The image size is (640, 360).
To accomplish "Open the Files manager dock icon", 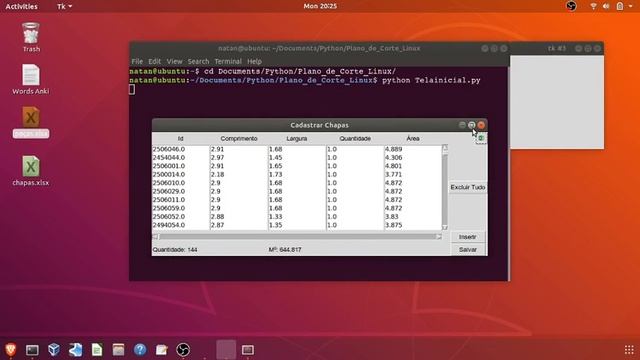I will click(118, 350).
